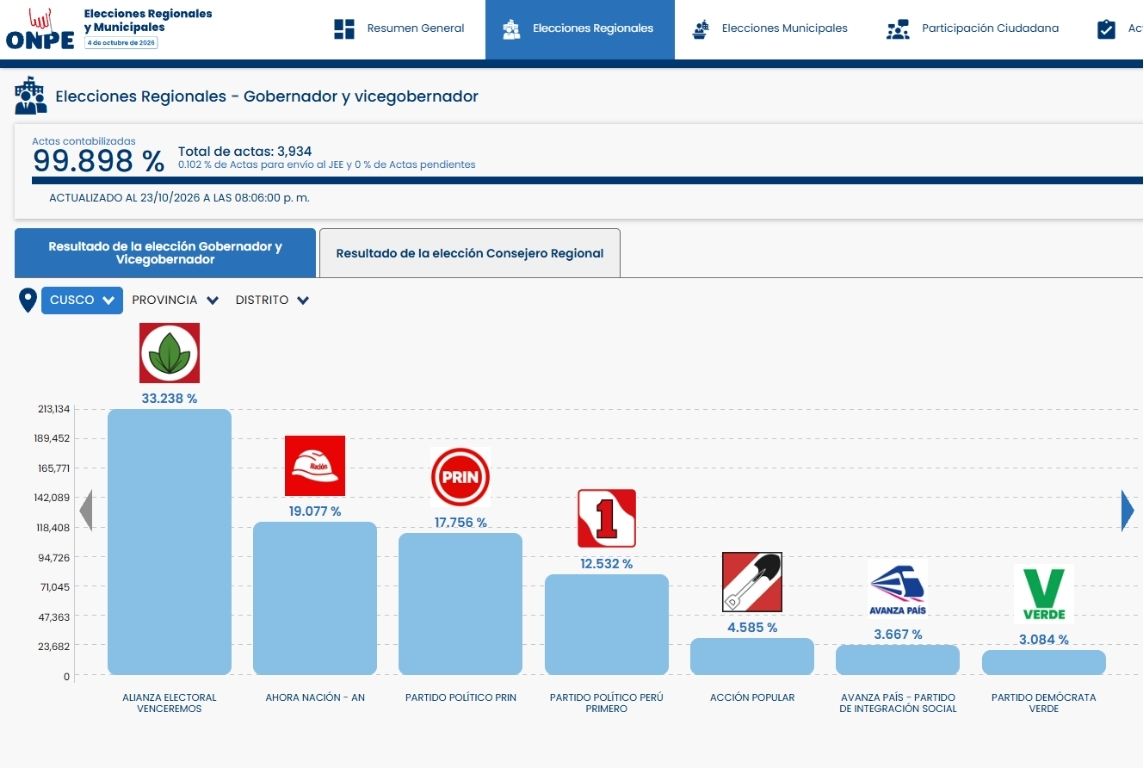Open Elecciones Municipales menu item
This screenshot has height=768, width=1144.
coord(770,29)
